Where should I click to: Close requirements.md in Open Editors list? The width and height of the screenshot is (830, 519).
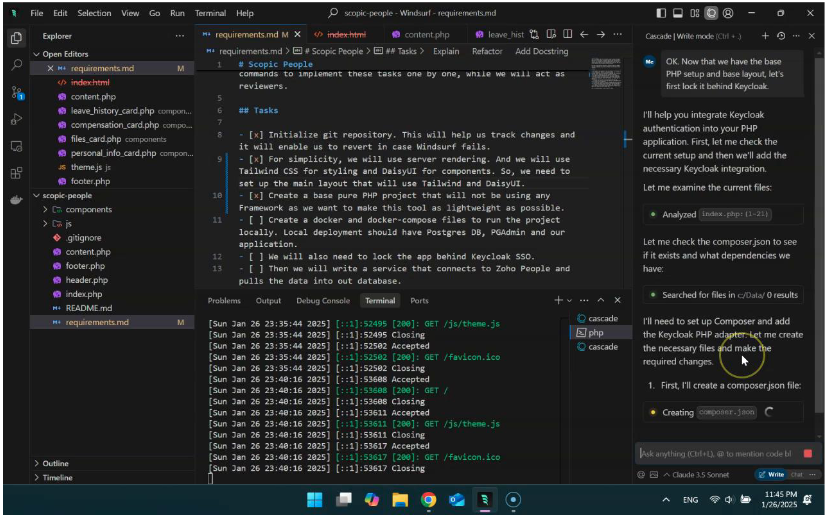[x=50, y=68]
